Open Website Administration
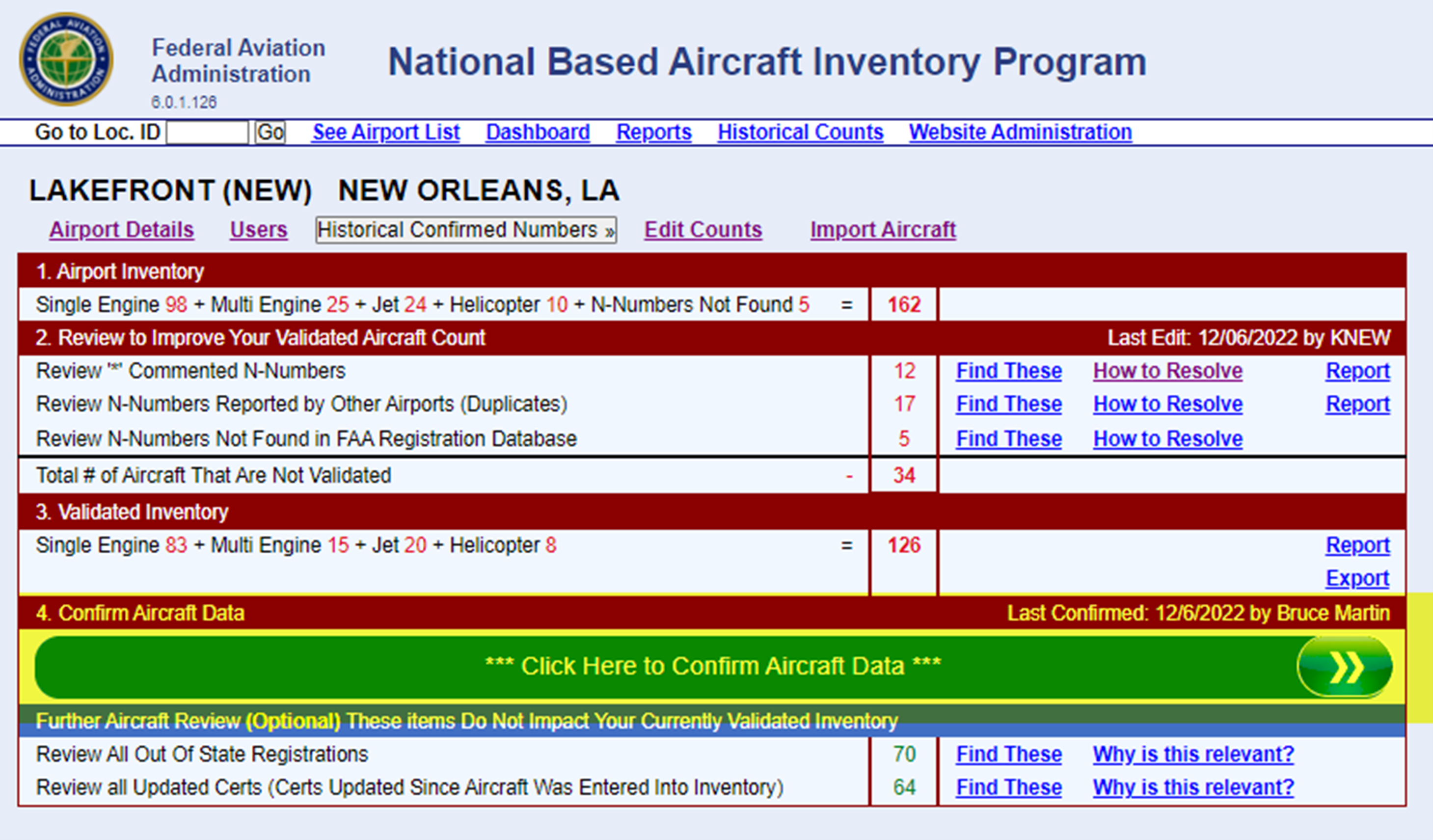Image resolution: width=1433 pixels, height=840 pixels. point(1020,132)
